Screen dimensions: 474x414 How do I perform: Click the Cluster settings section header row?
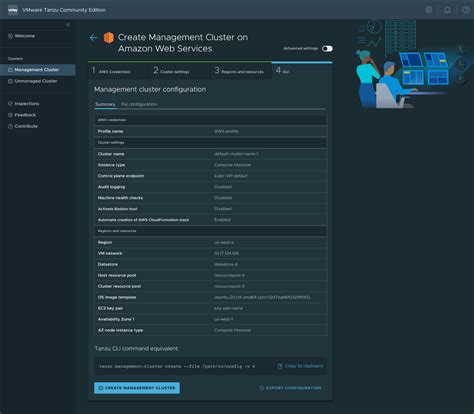coord(211,143)
